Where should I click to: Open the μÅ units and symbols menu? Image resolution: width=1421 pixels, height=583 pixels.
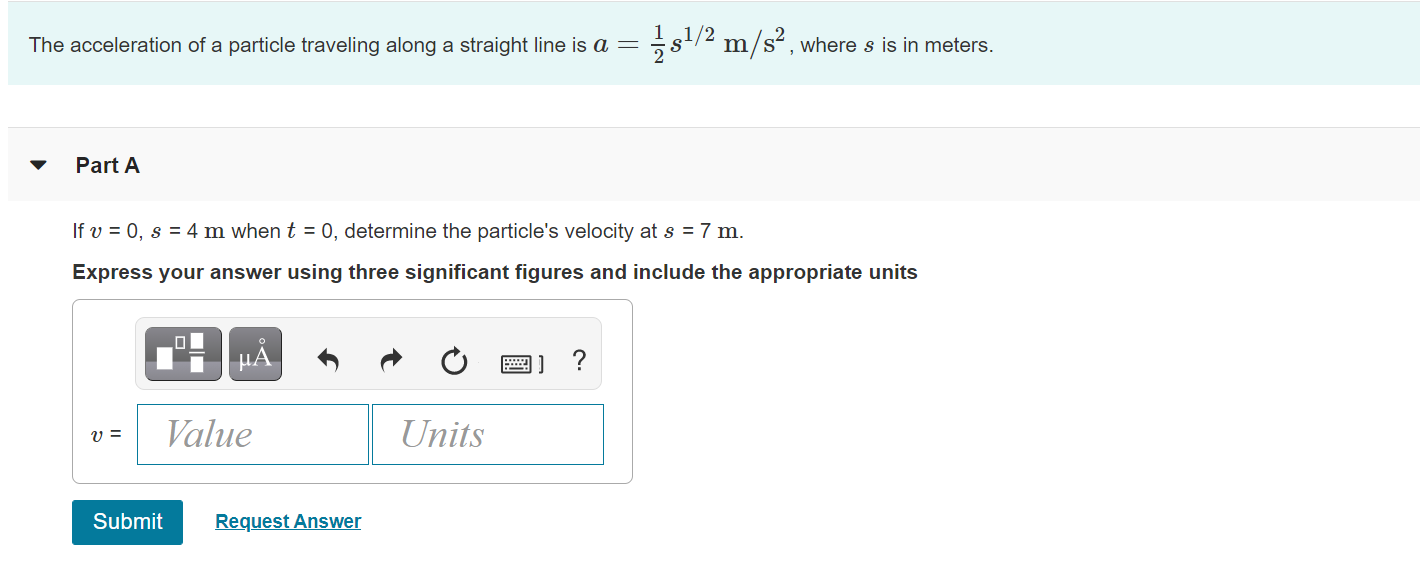255,353
